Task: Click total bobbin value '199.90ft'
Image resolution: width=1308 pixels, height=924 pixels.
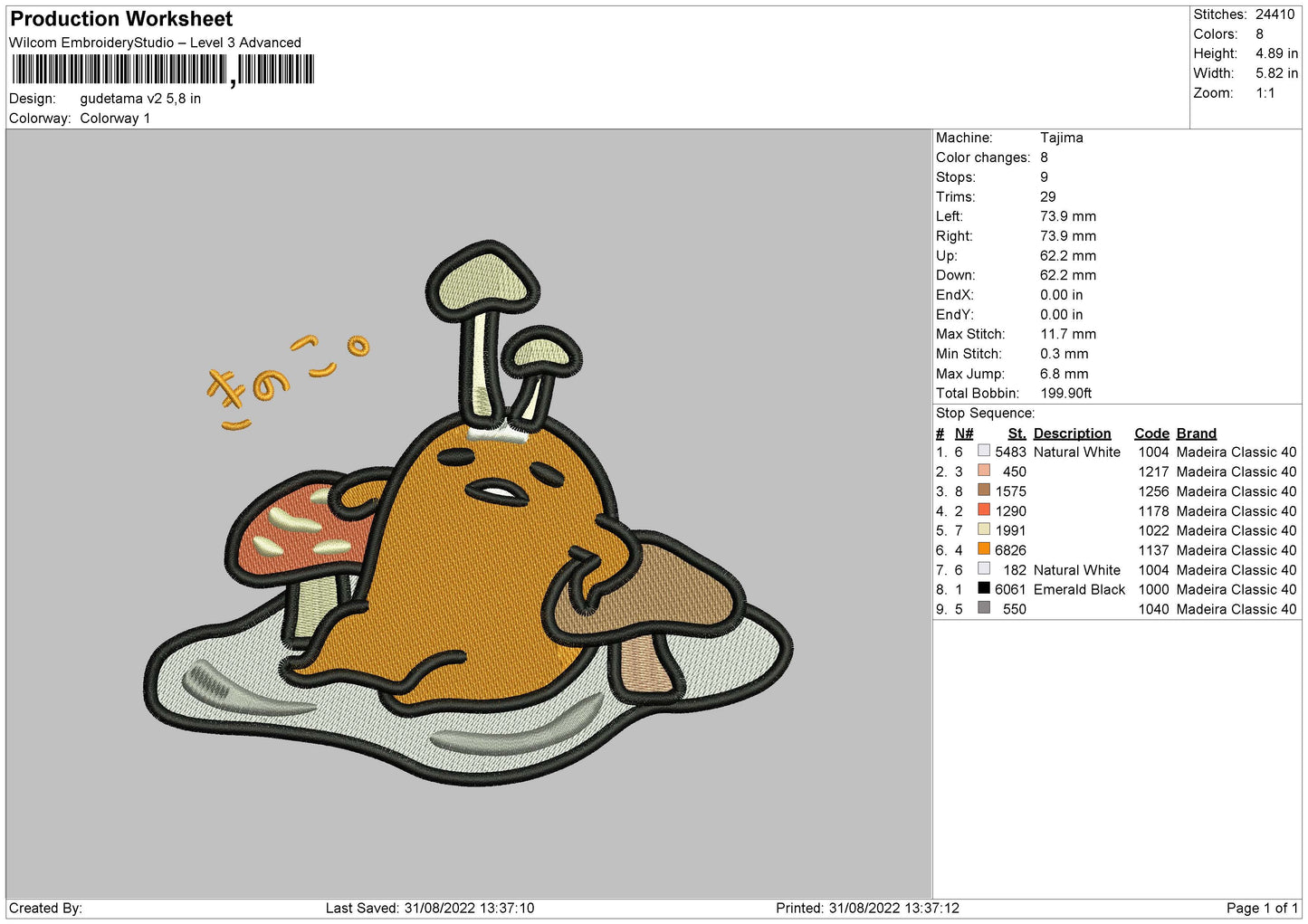Action: pyautogui.click(x=1066, y=394)
